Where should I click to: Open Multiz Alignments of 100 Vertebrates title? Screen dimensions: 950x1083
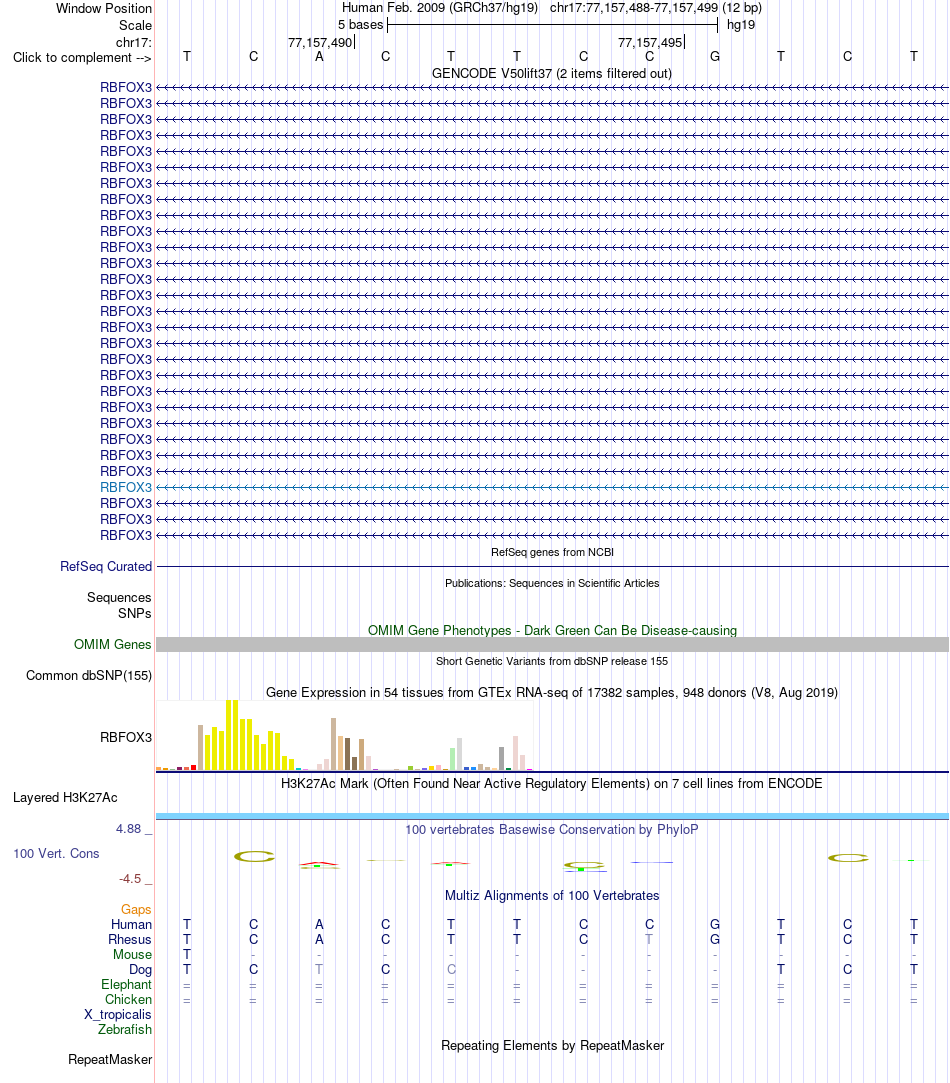click(x=552, y=895)
